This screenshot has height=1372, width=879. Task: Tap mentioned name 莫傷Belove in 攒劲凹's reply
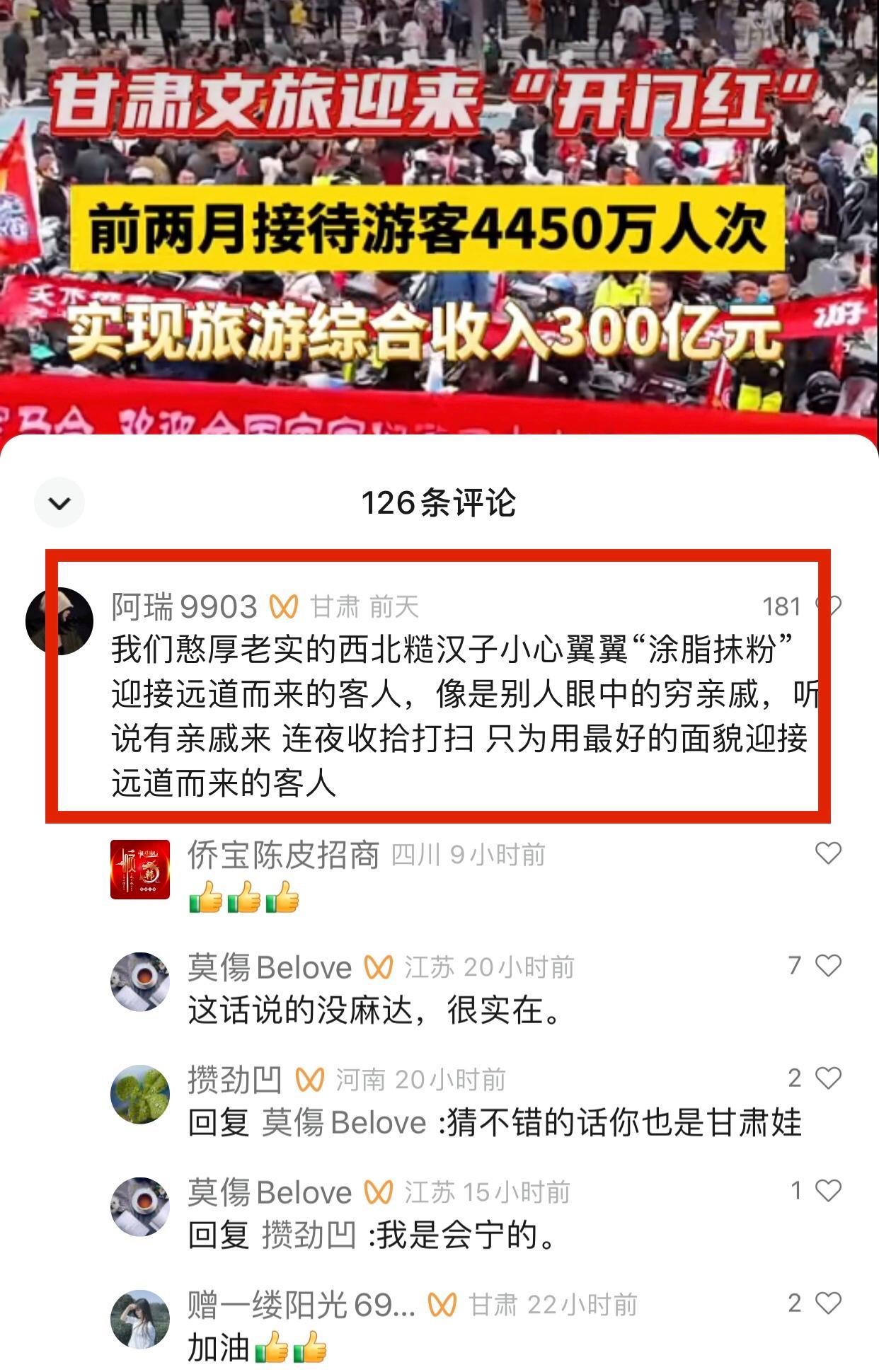345,1122
